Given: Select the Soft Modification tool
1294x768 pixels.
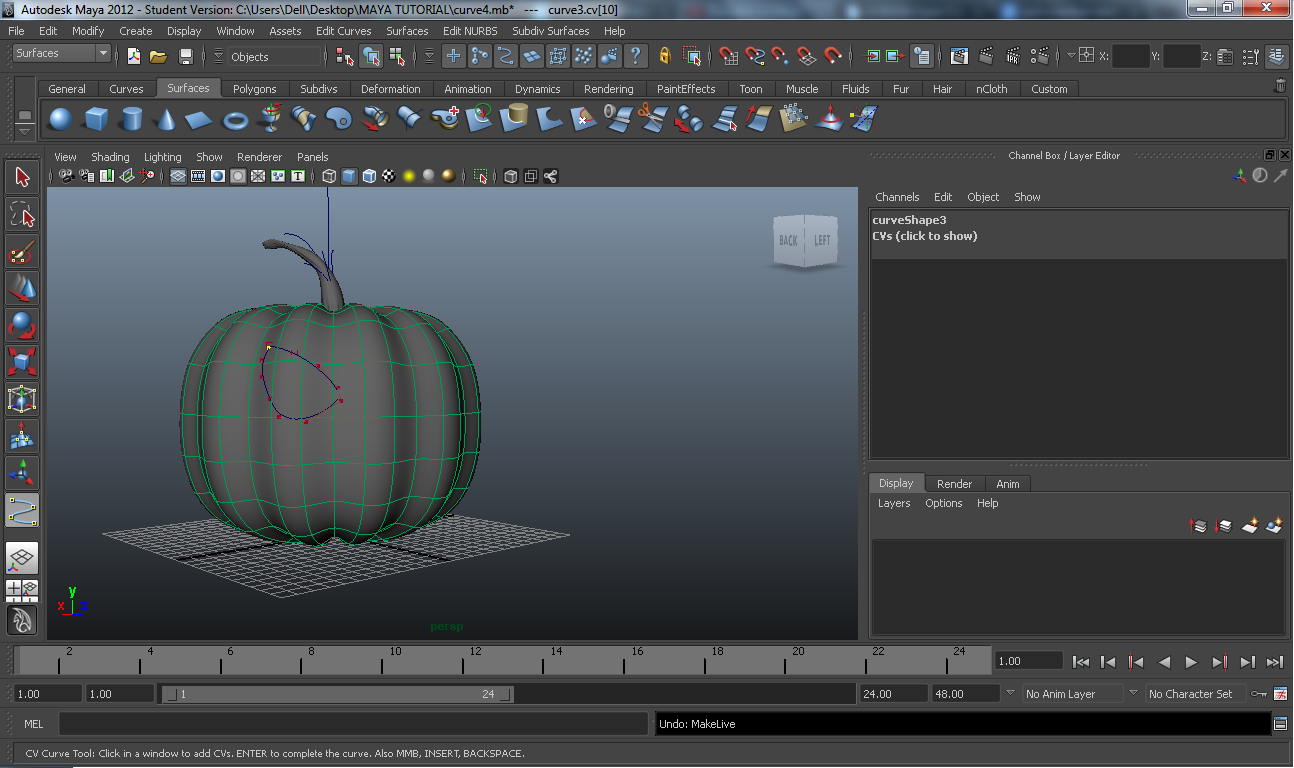Looking at the screenshot, I should click(x=22, y=436).
